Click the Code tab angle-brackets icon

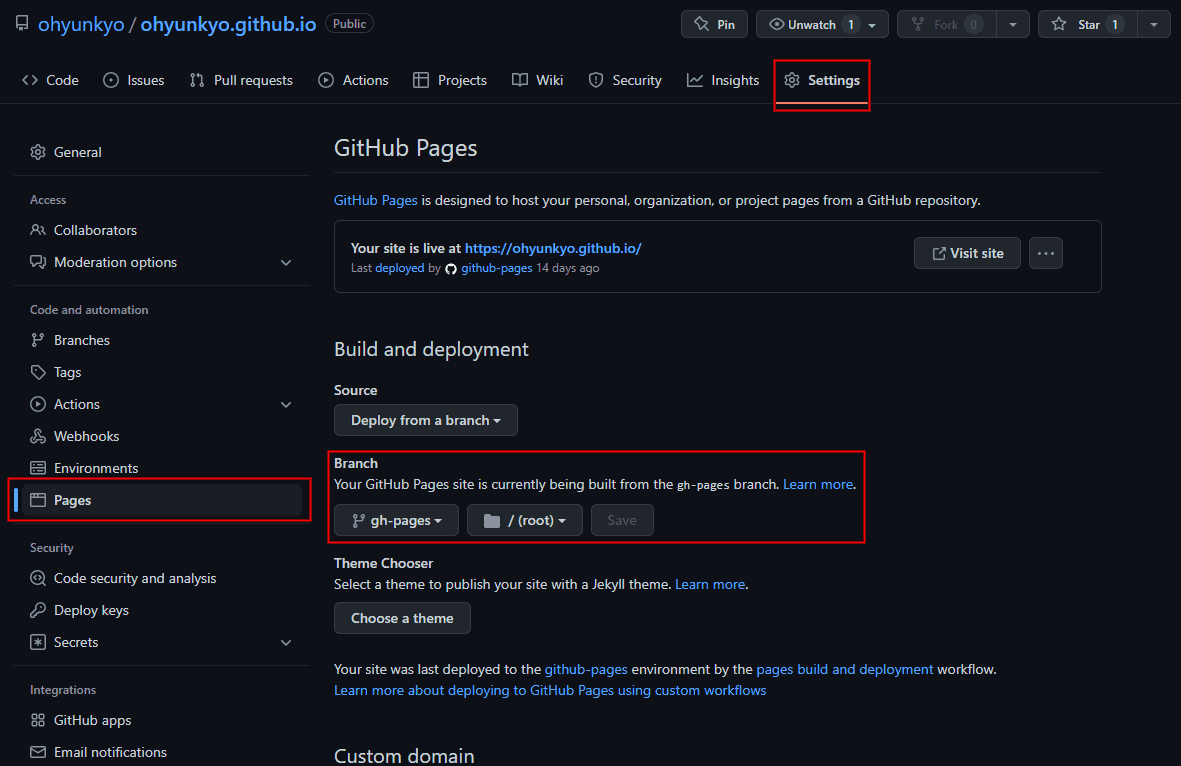tap(30, 80)
